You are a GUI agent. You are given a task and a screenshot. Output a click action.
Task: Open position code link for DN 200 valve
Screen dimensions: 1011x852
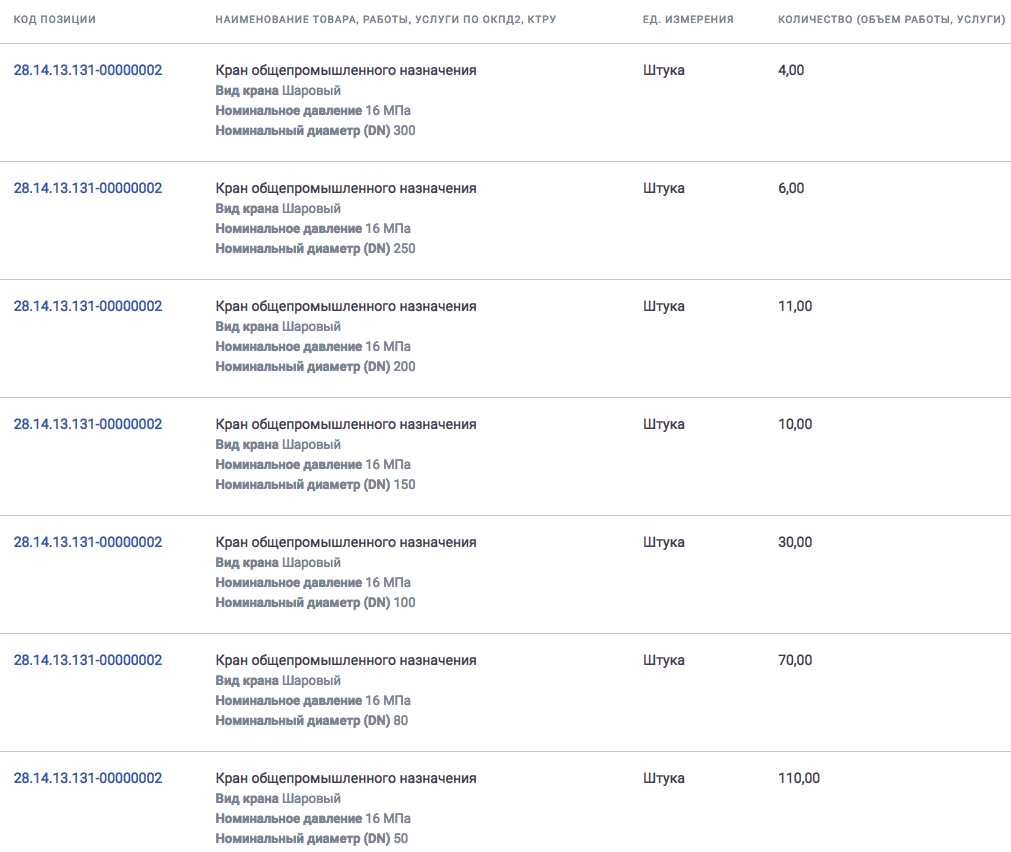pos(88,306)
